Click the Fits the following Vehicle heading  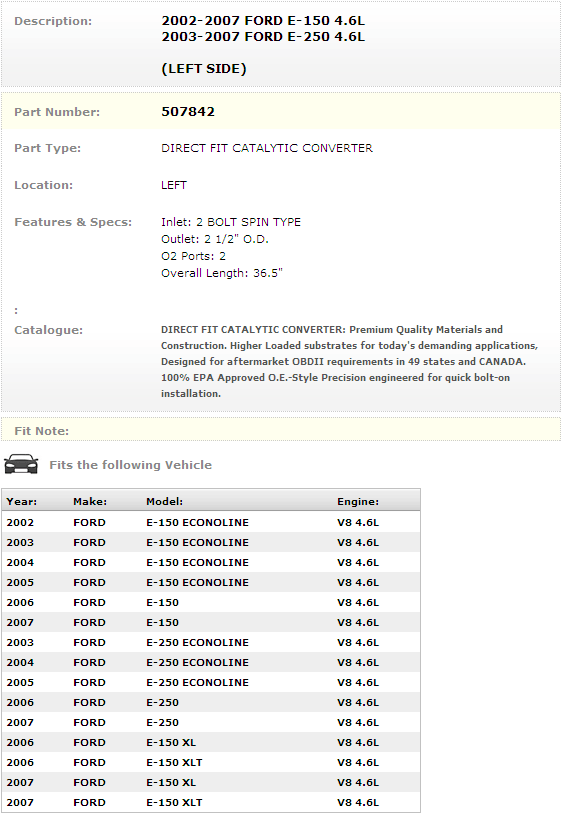coord(131,465)
